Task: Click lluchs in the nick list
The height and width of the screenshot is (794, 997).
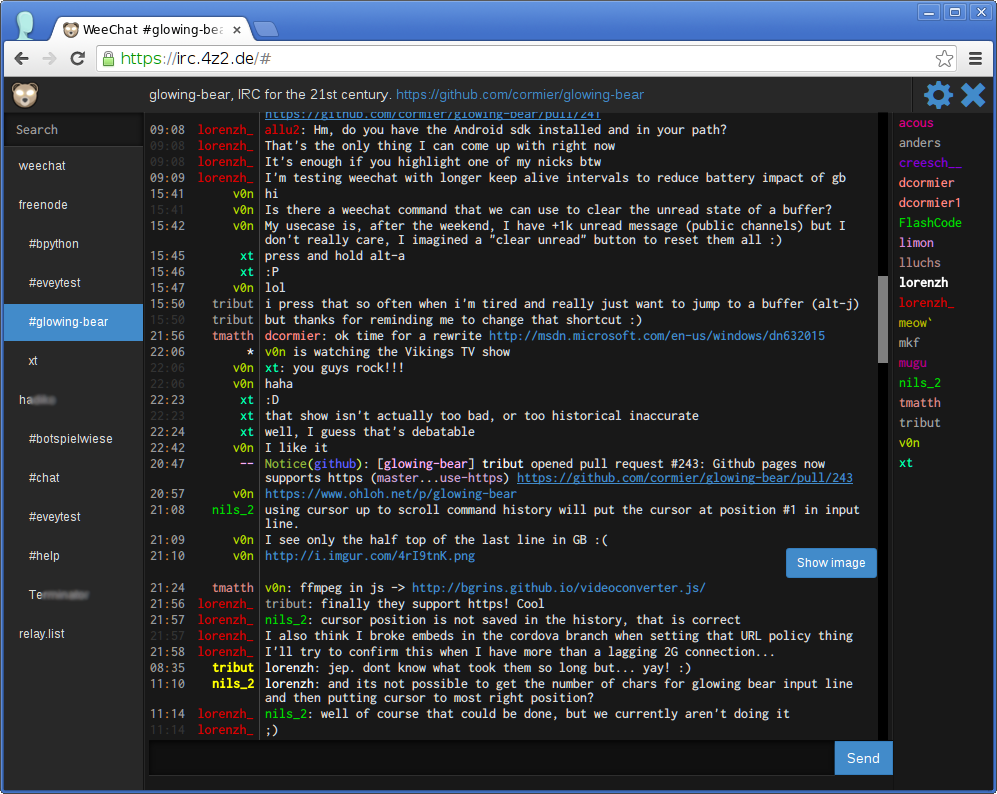Action: tap(919, 263)
